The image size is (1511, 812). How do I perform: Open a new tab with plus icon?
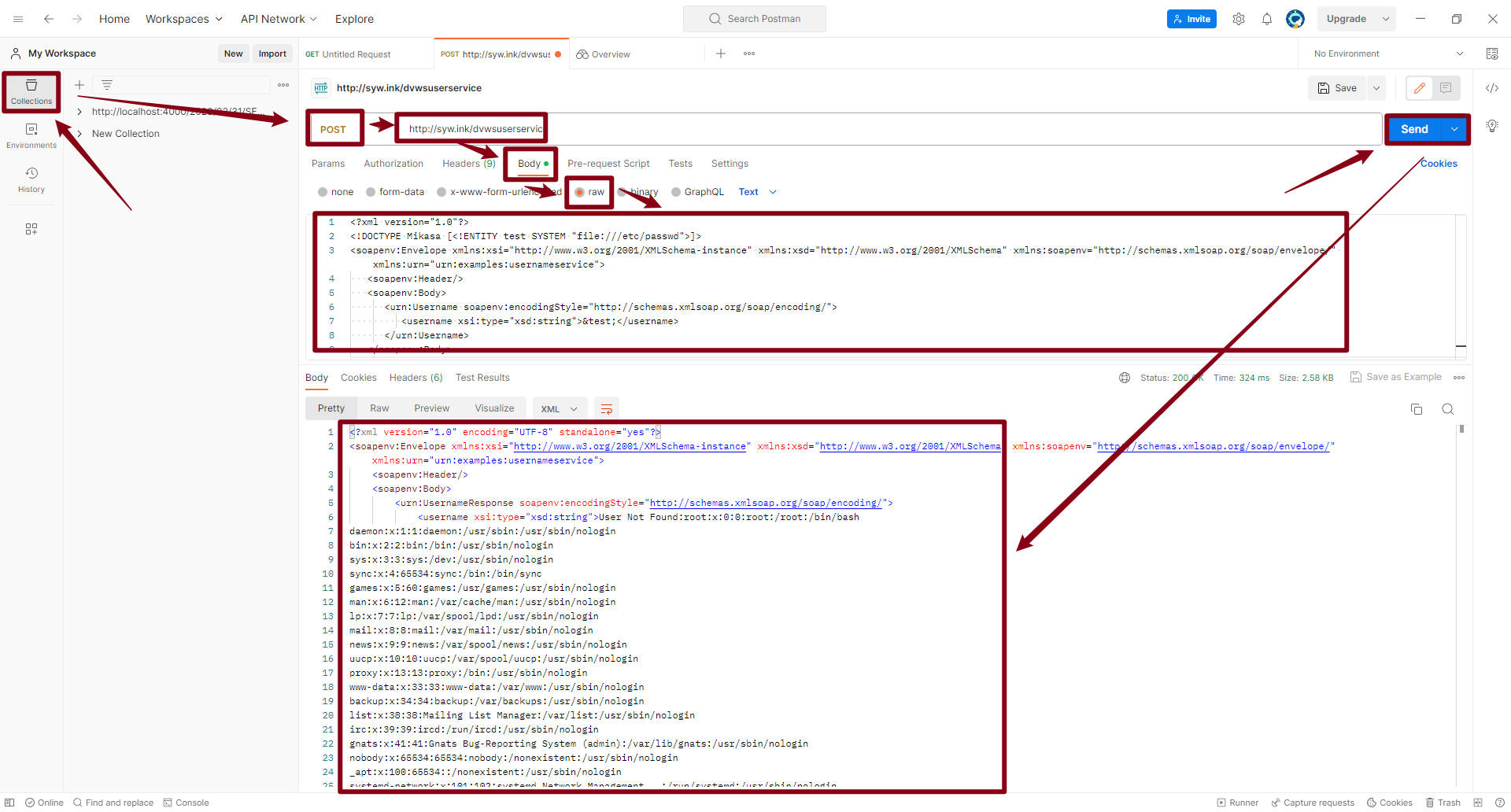[x=721, y=54]
